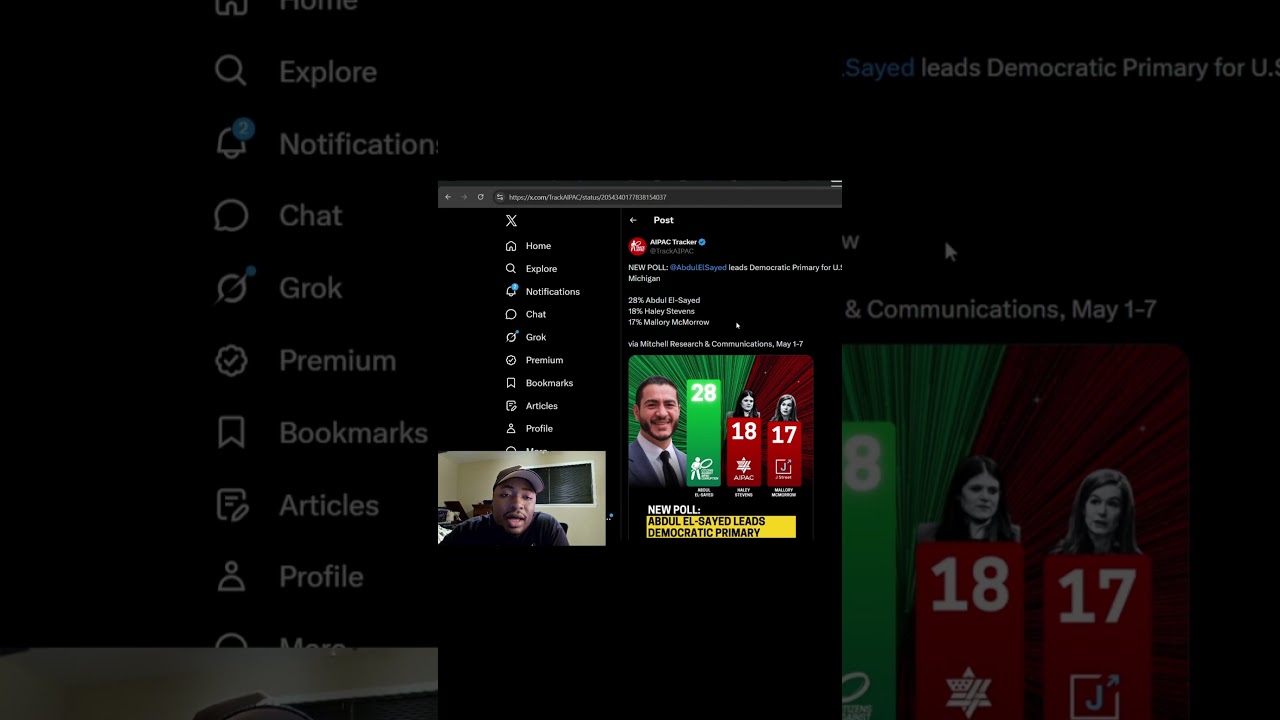Click the blue verified badge on AIPAC Tracker
Screen dimensions: 1280x720
[x=702, y=242]
